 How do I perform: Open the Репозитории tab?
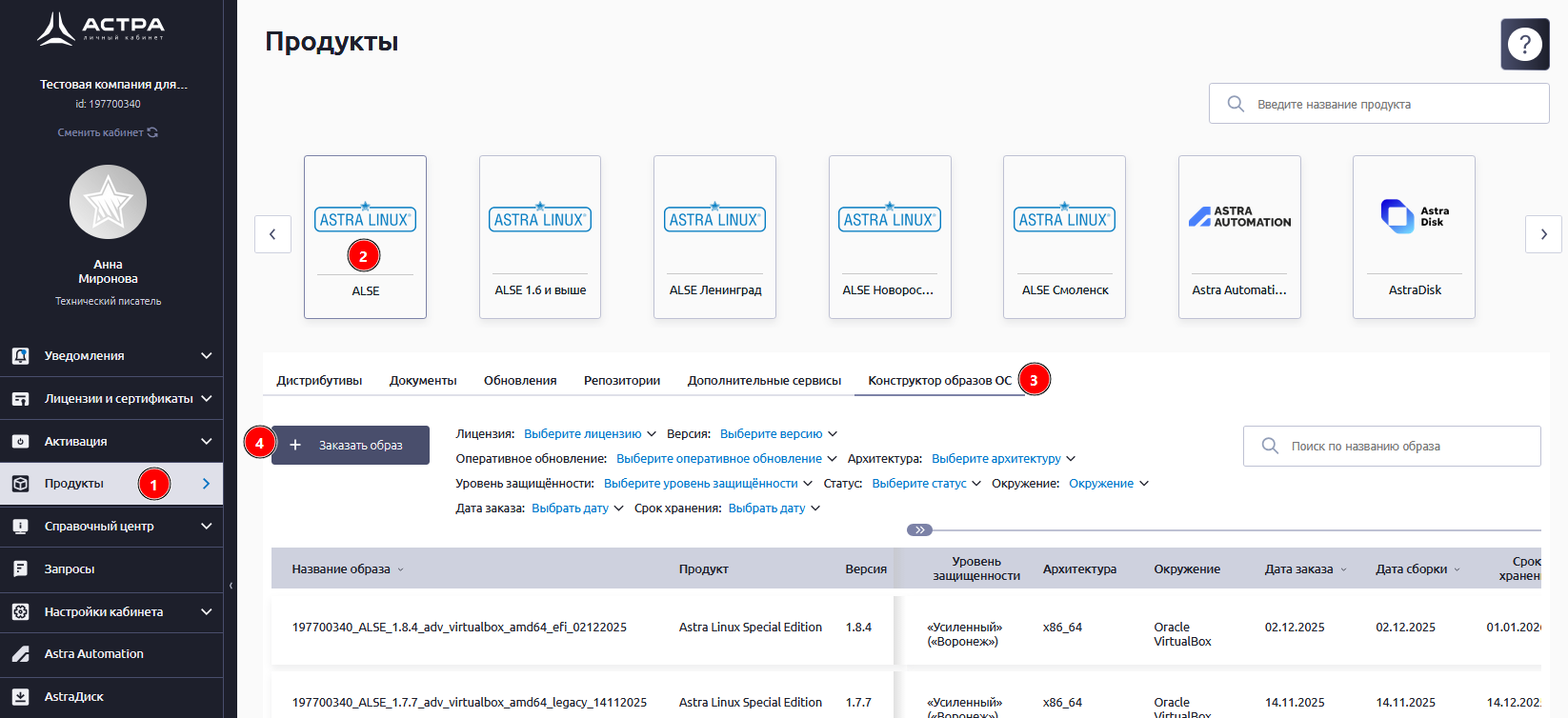(x=621, y=381)
